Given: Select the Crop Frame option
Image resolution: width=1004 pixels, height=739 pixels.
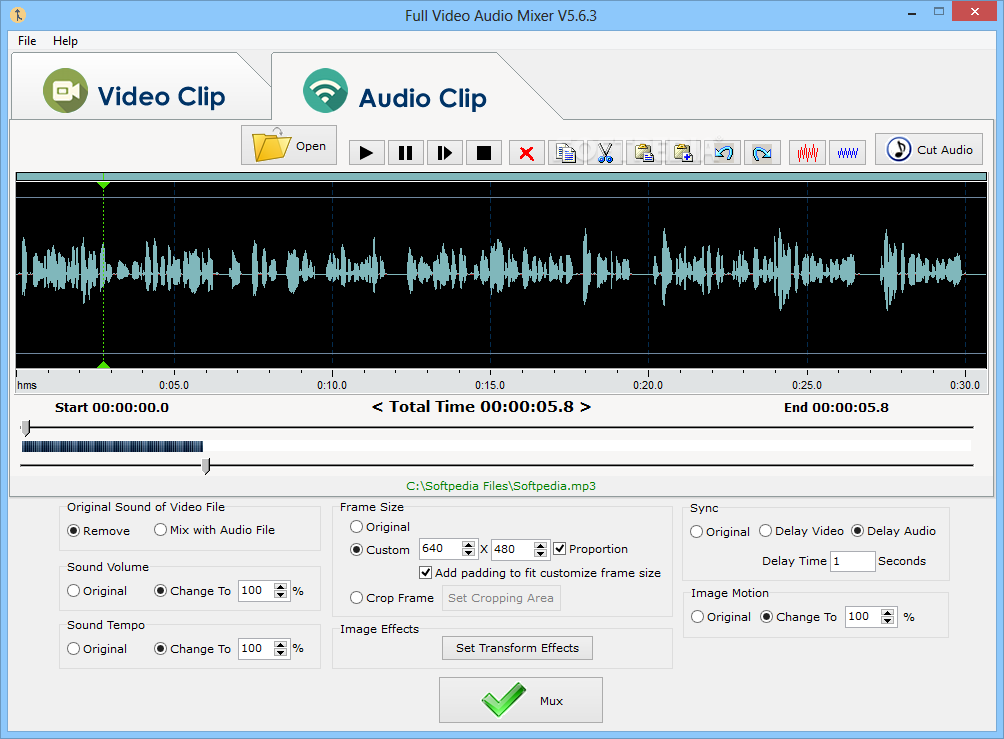Looking at the screenshot, I should (x=392, y=598).
